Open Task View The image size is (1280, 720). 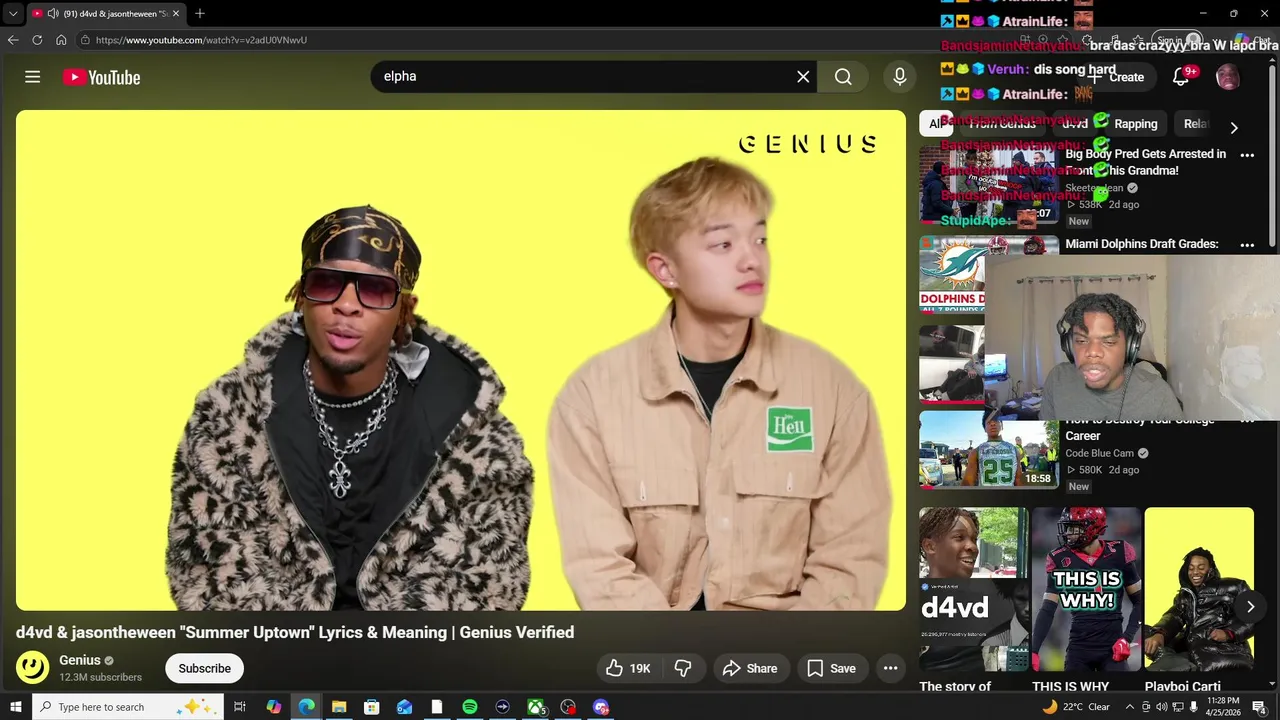tap(240, 707)
